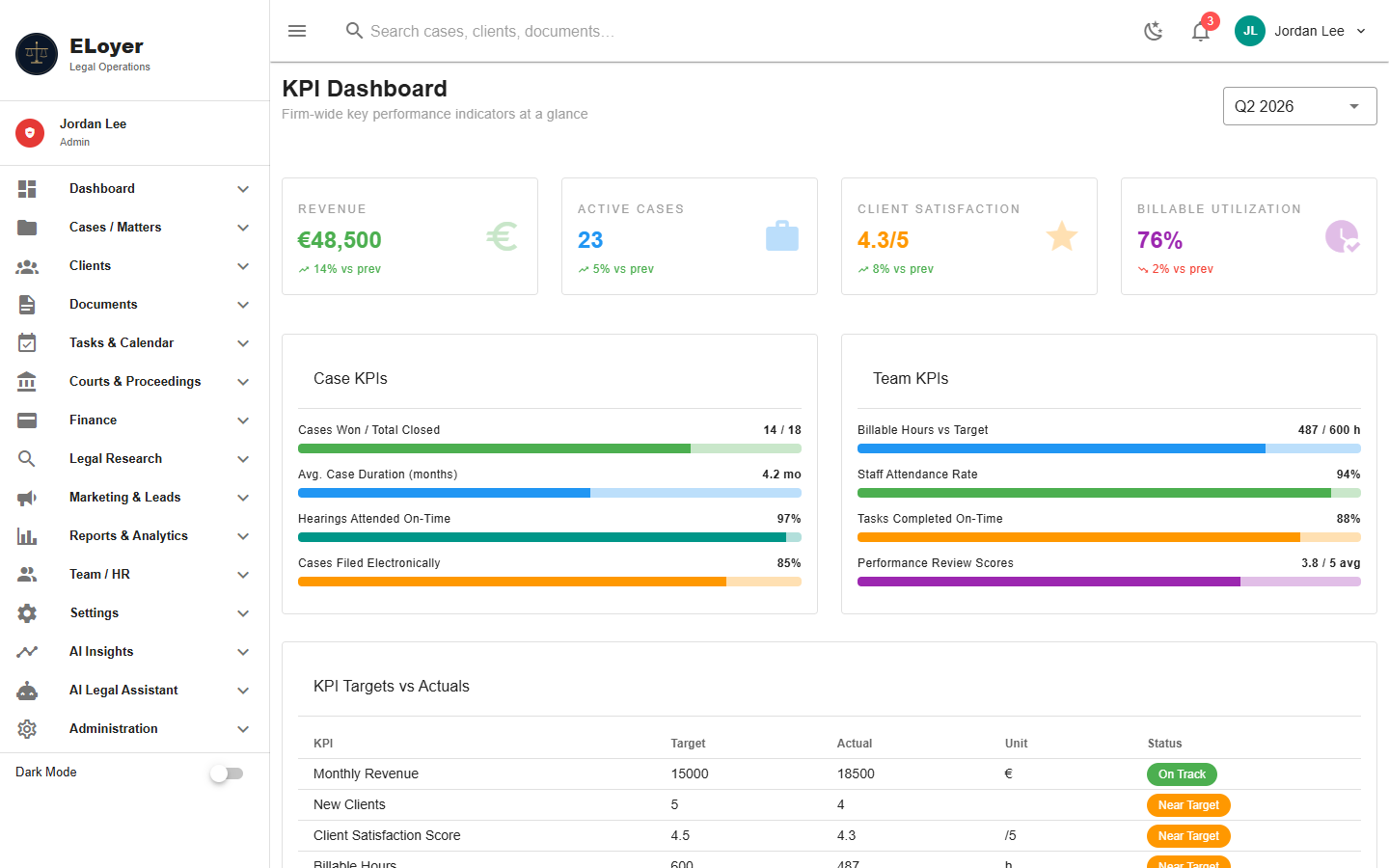Click the Reports & Analytics chart icon
Screen dimensions: 1389x868
tap(27, 536)
